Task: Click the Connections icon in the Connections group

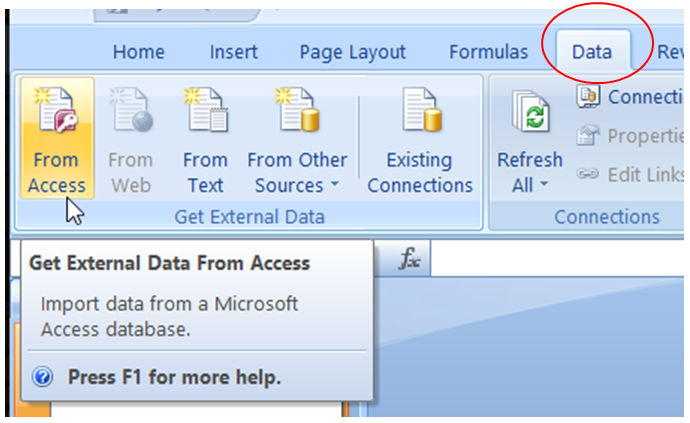Action: coord(588,97)
